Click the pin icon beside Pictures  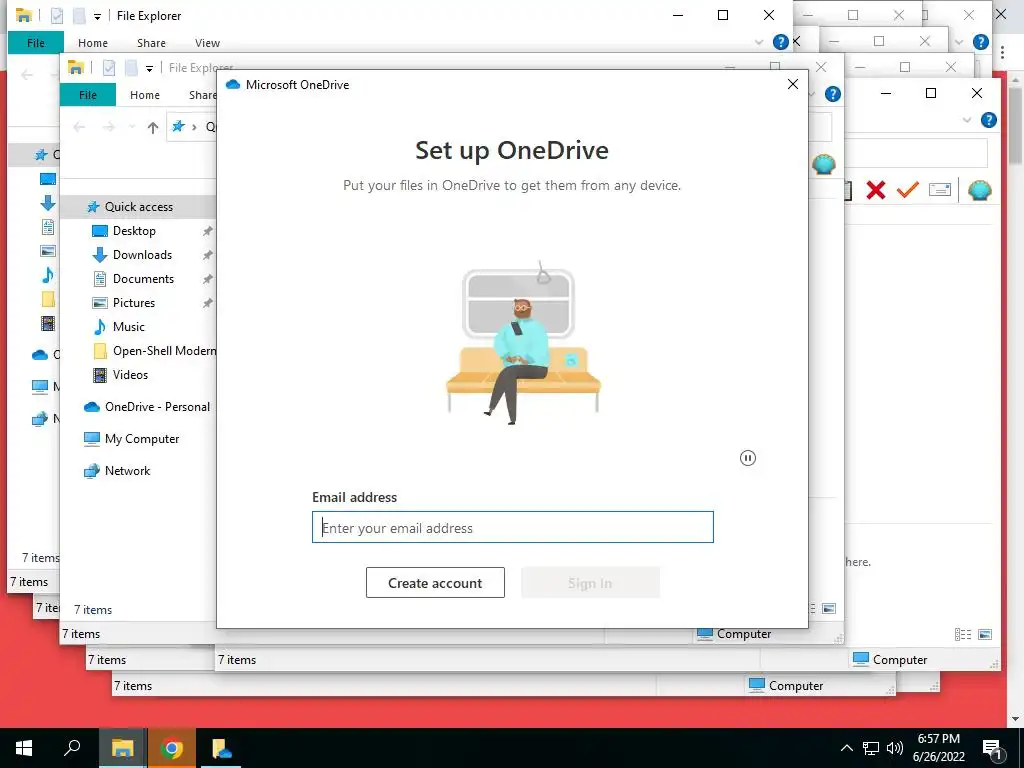tap(207, 302)
